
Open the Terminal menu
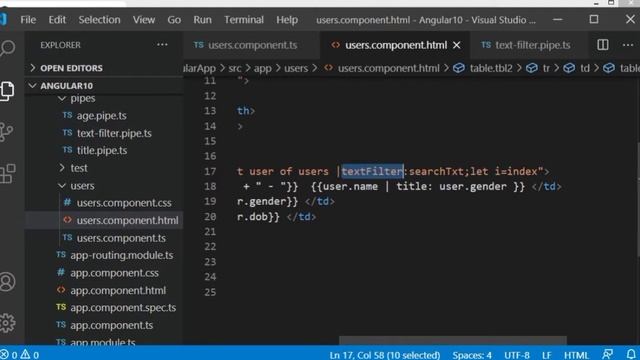coord(244,20)
